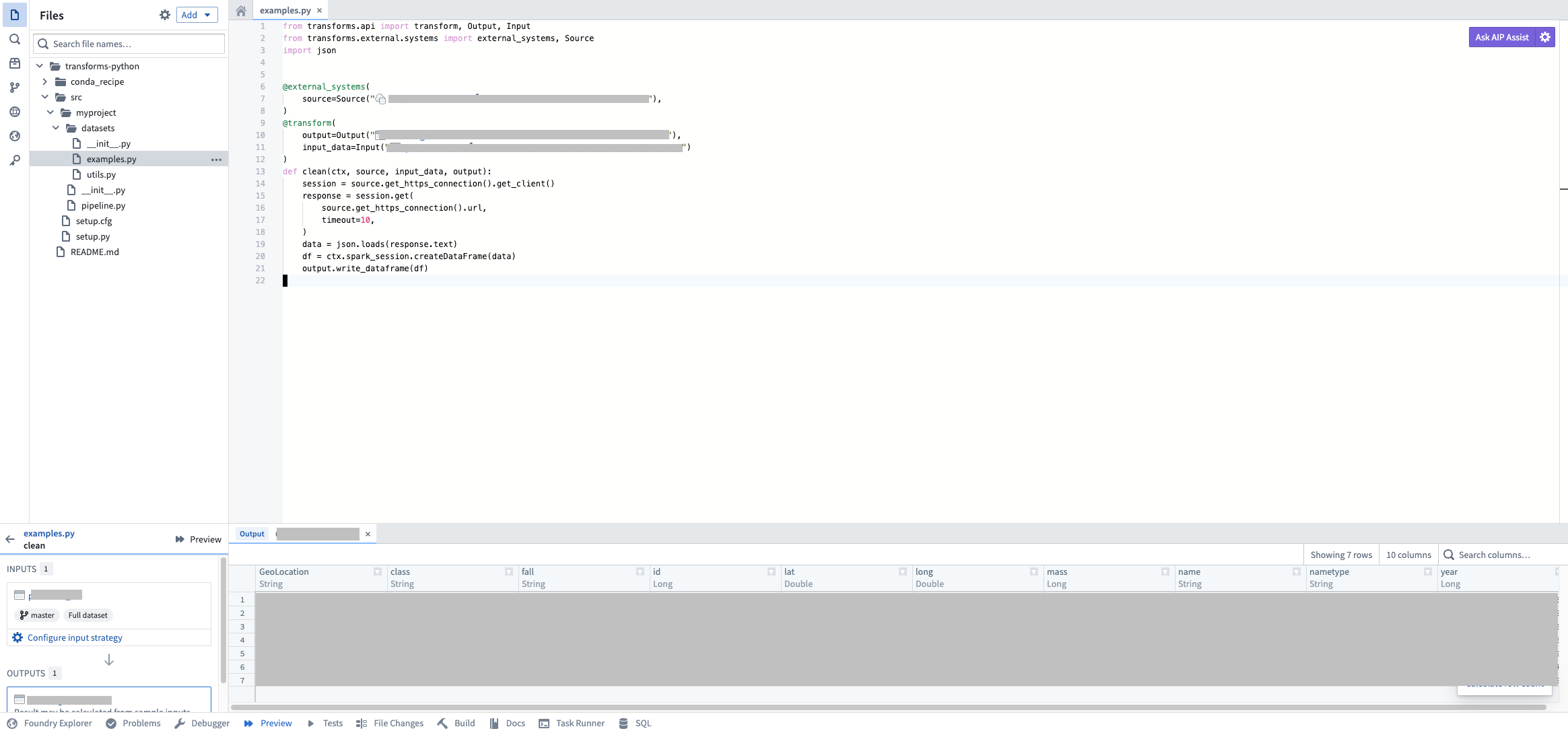Open the globe icon in left sidebar
This screenshot has height=733, width=1568.
pyautogui.click(x=14, y=112)
